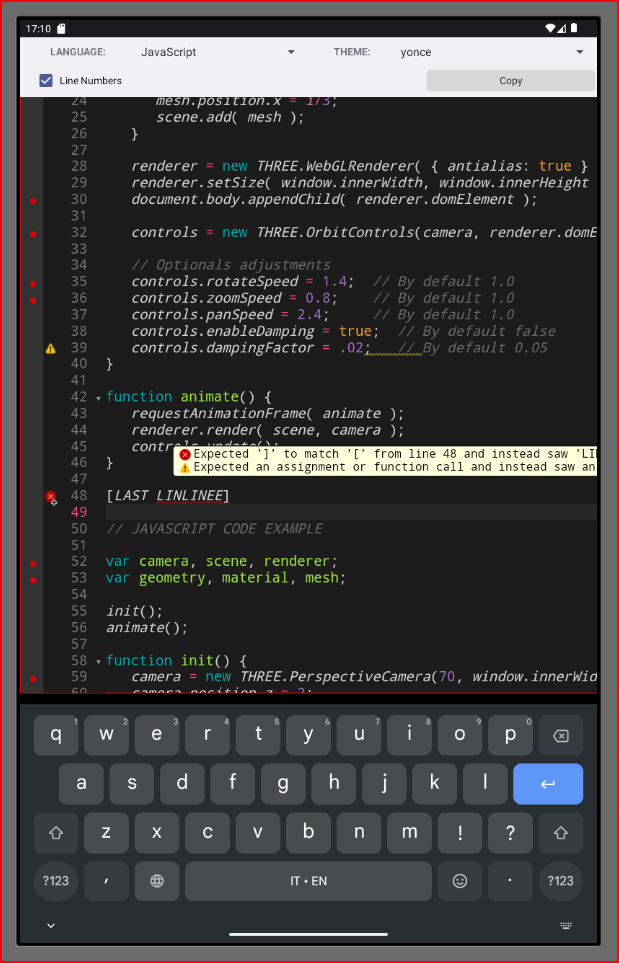Click the init(); call on line 55
Image resolution: width=619 pixels, height=963 pixels.
[134, 611]
